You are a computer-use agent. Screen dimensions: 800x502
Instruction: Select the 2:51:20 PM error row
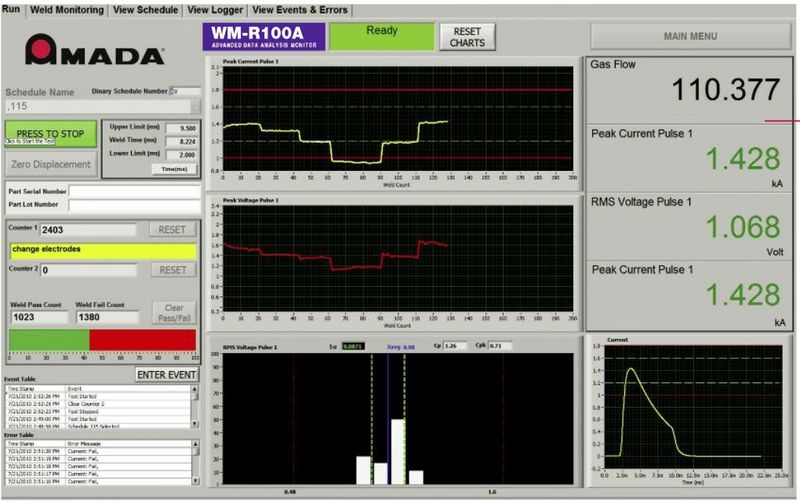click(x=98, y=451)
